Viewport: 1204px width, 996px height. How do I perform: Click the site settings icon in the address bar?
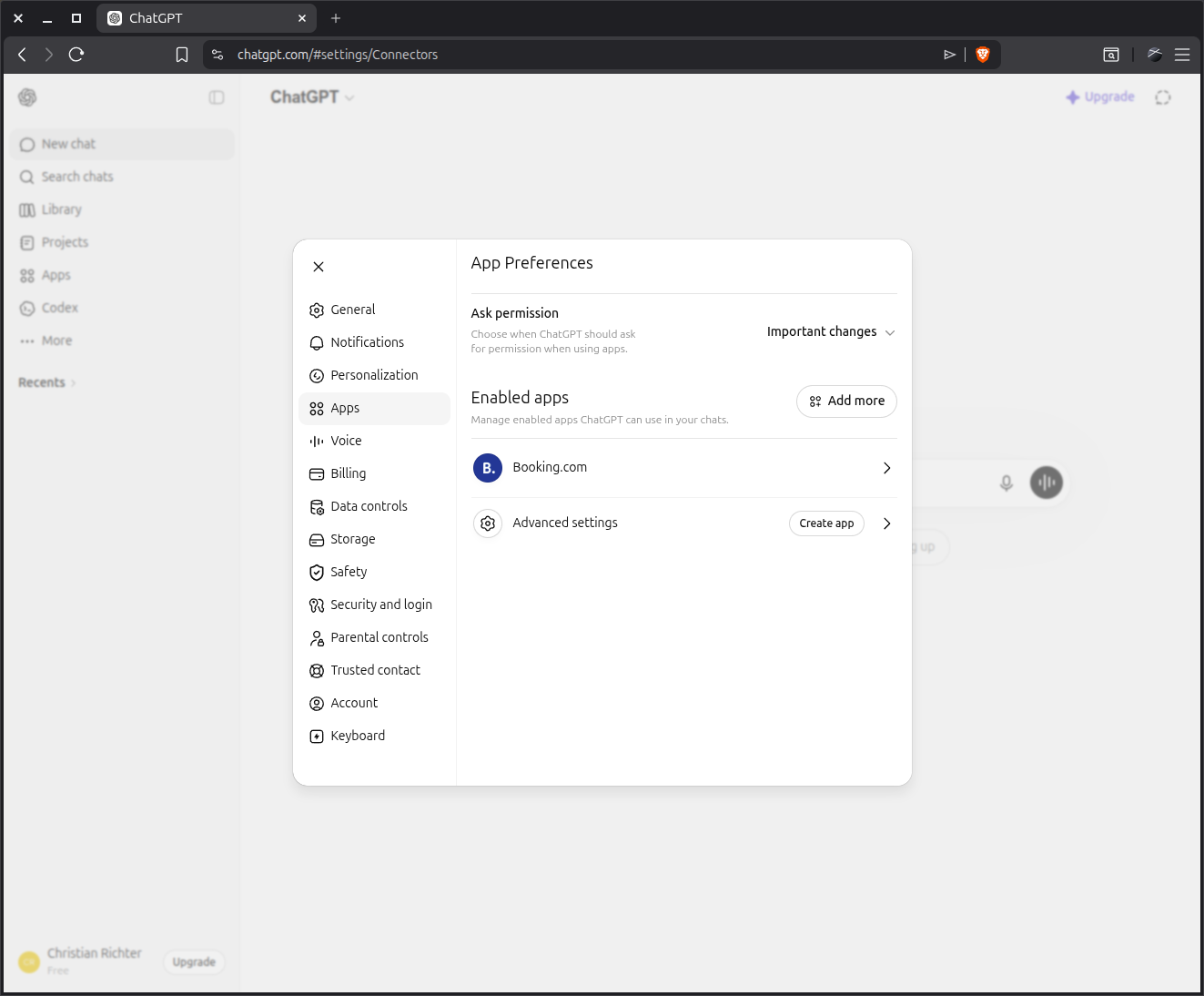(218, 55)
